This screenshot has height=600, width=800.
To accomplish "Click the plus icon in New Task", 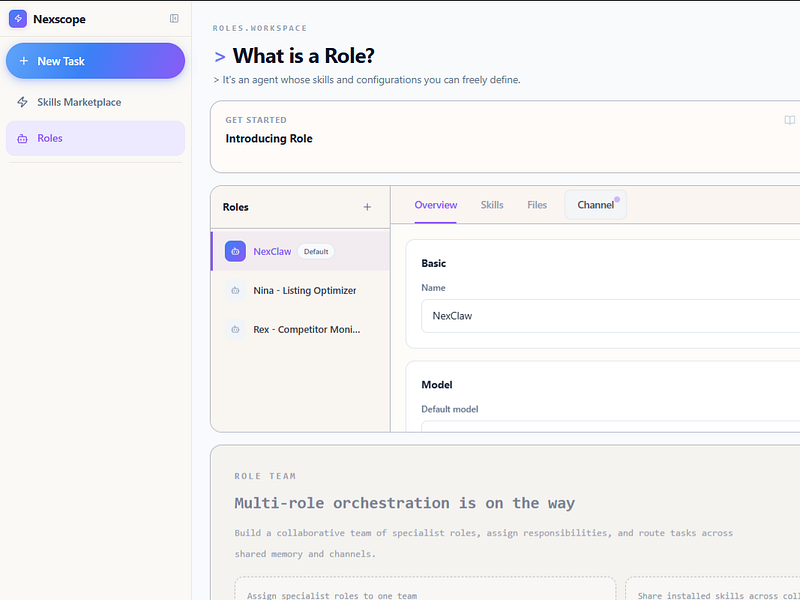I will pos(23,61).
